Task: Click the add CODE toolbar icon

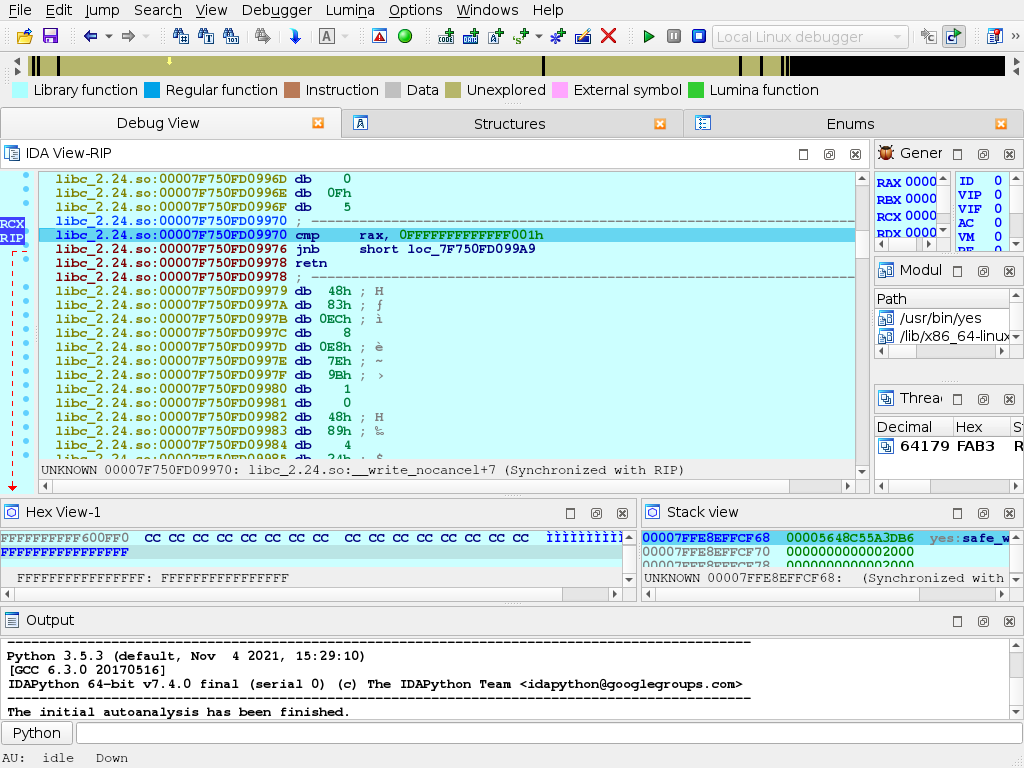Action: click(x=446, y=36)
